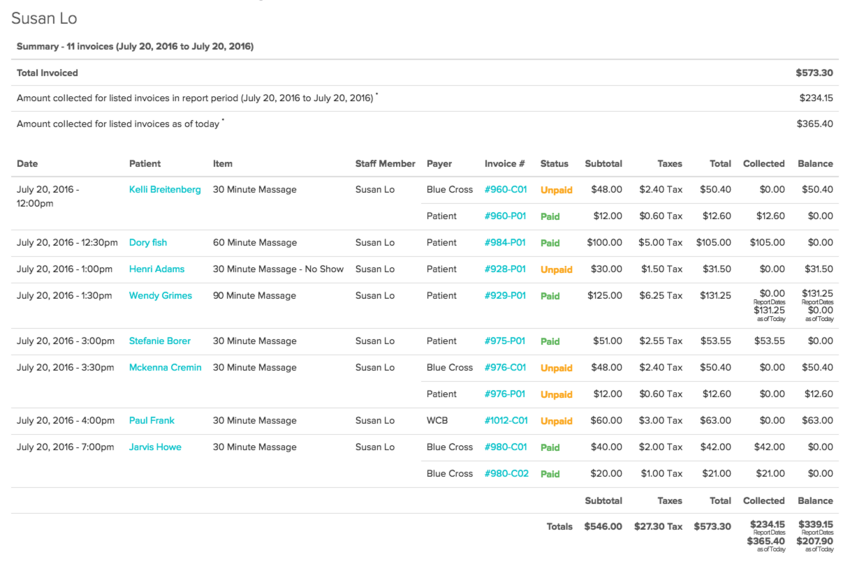Select patient Stefanie Borer
This screenshot has width=850, height=573.
click(161, 341)
